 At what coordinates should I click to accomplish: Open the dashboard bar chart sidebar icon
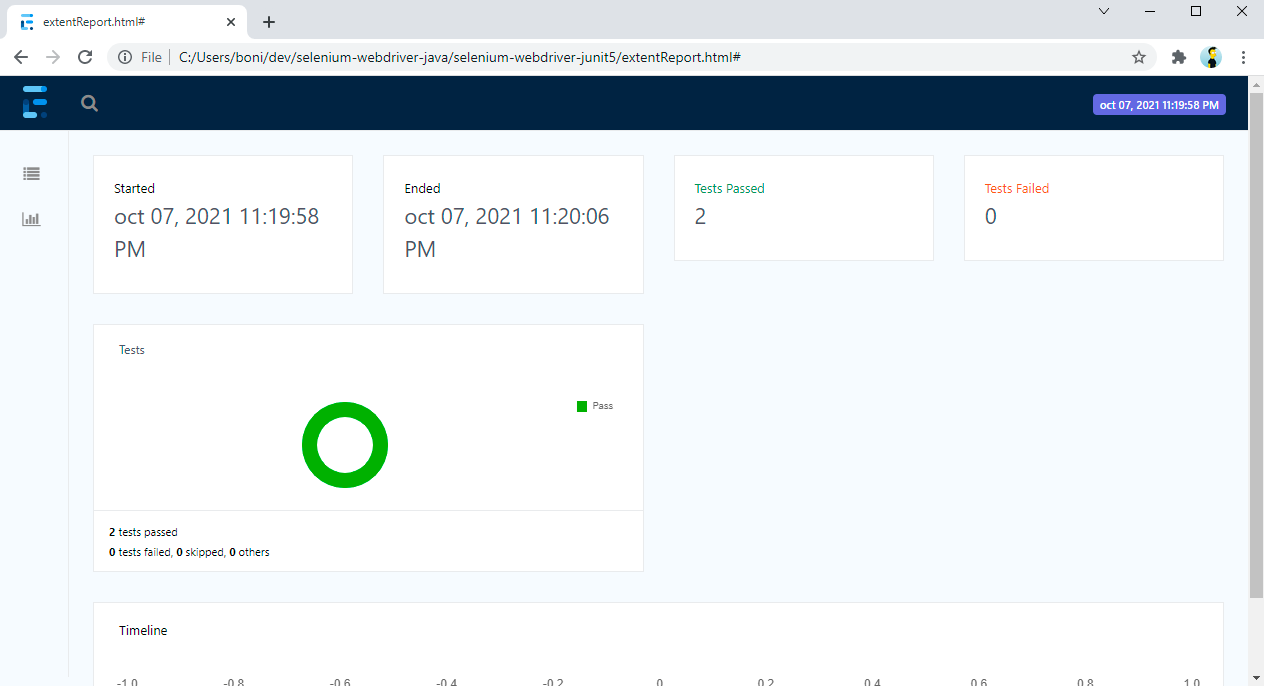(32, 219)
